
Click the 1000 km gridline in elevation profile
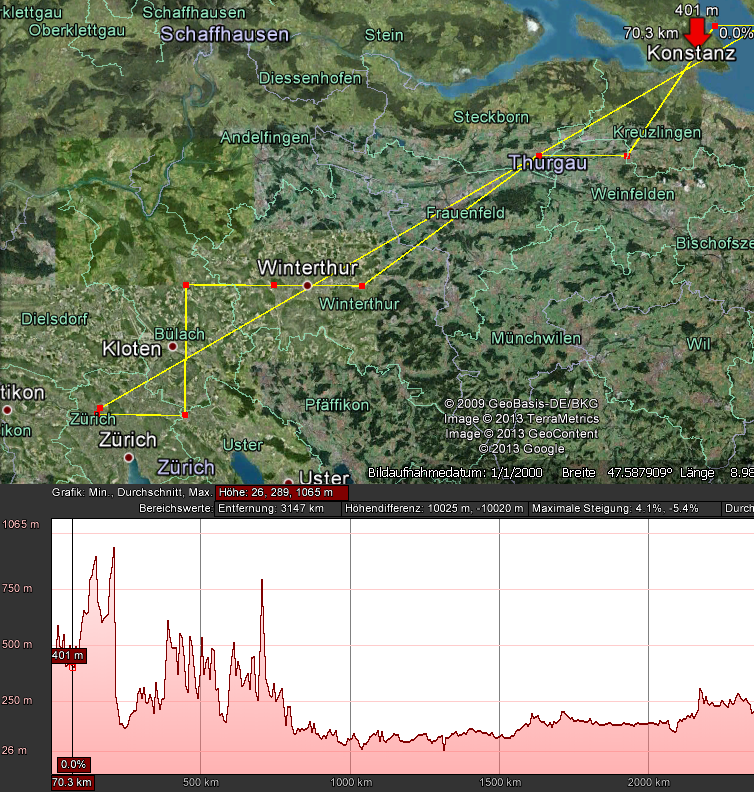click(x=350, y=646)
